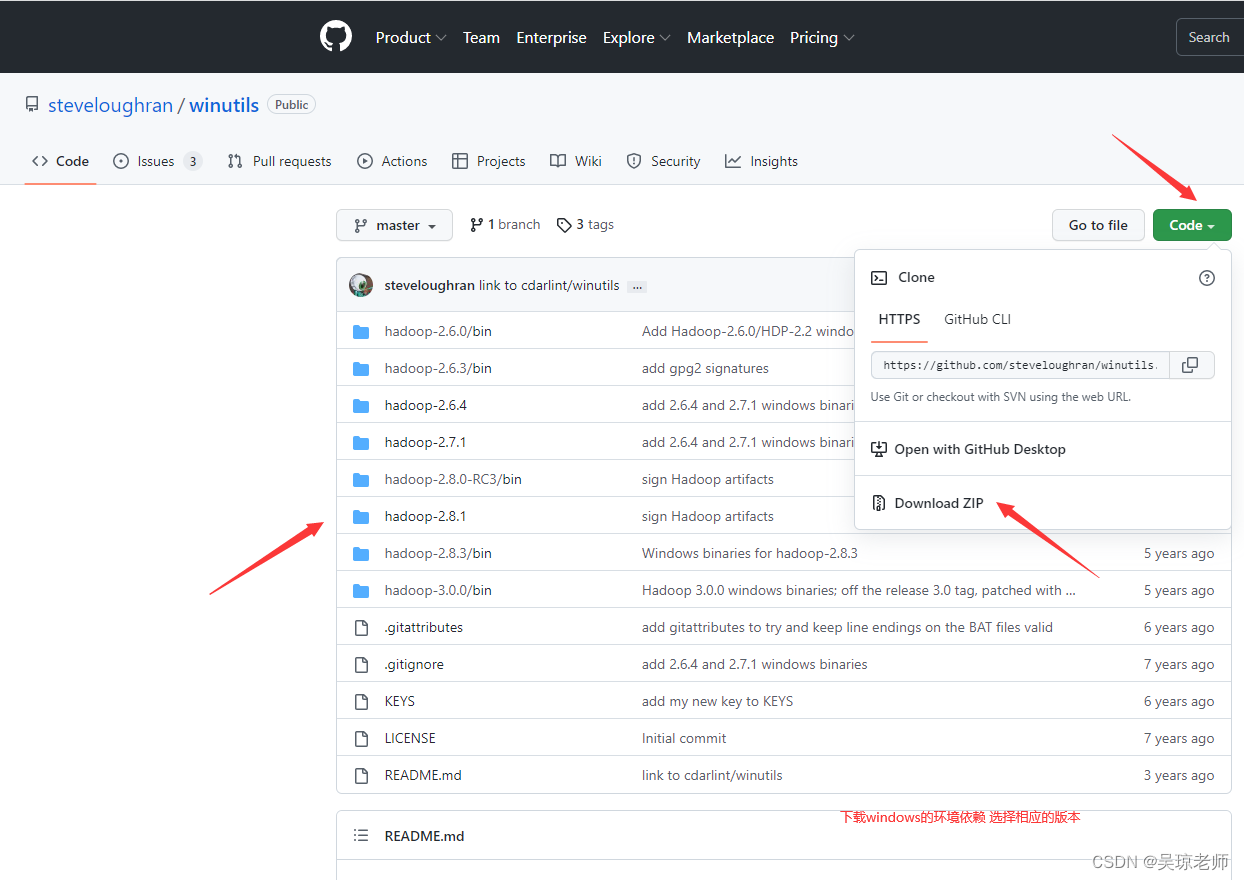Screen dimensions: 1244x880
Task: Click the Download ZIP file icon
Action: (x=879, y=503)
